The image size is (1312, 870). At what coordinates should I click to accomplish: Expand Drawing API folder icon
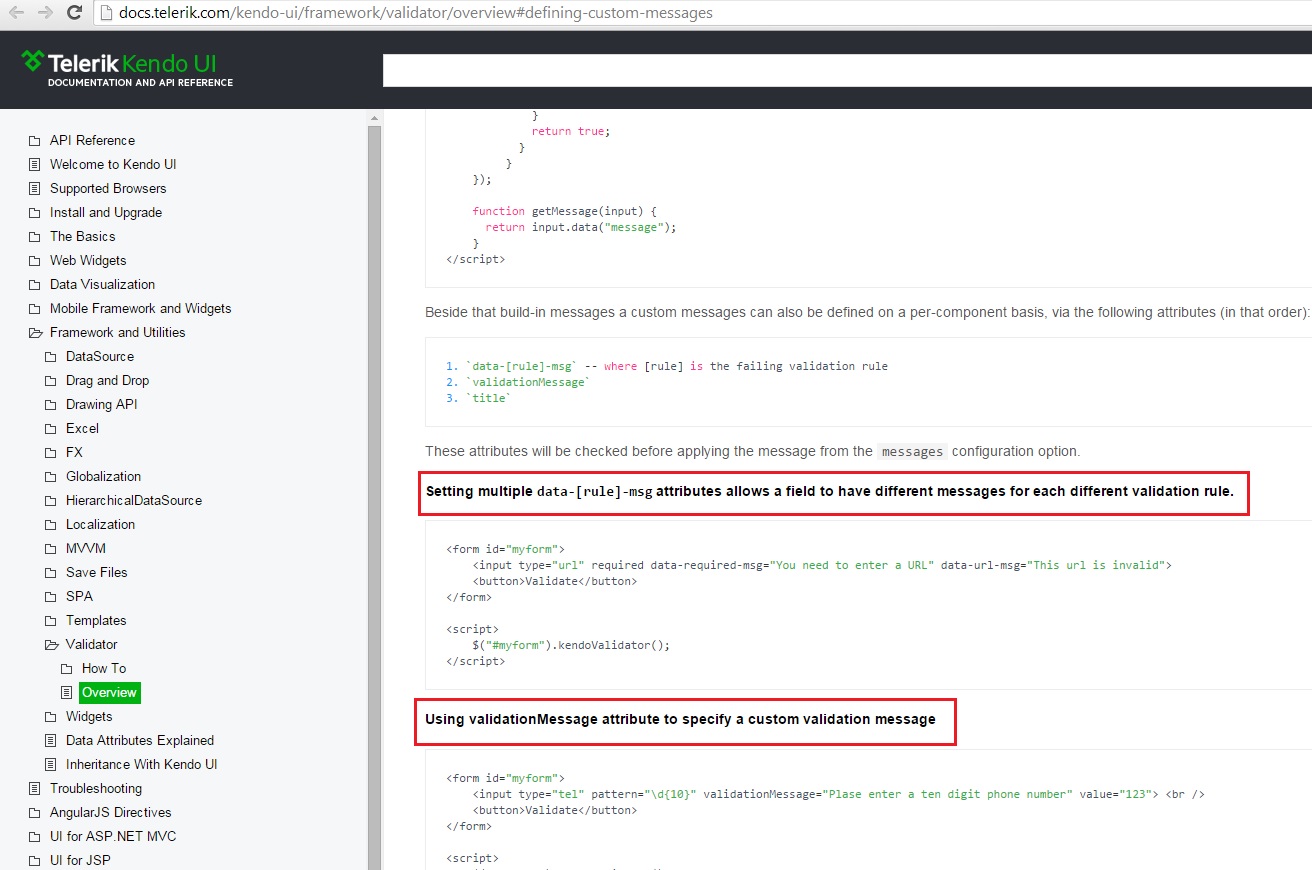tap(50, 405)
